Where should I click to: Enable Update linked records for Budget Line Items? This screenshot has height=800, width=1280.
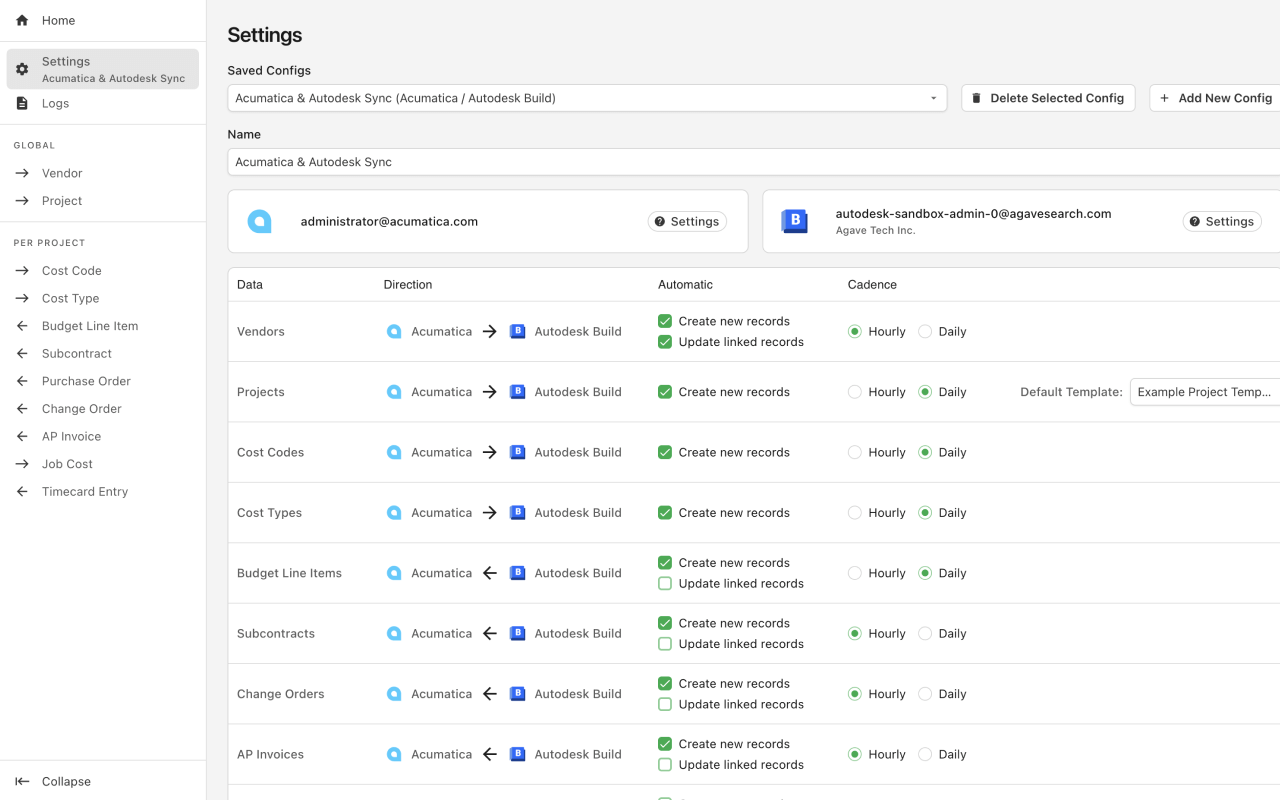pos(665,583)
